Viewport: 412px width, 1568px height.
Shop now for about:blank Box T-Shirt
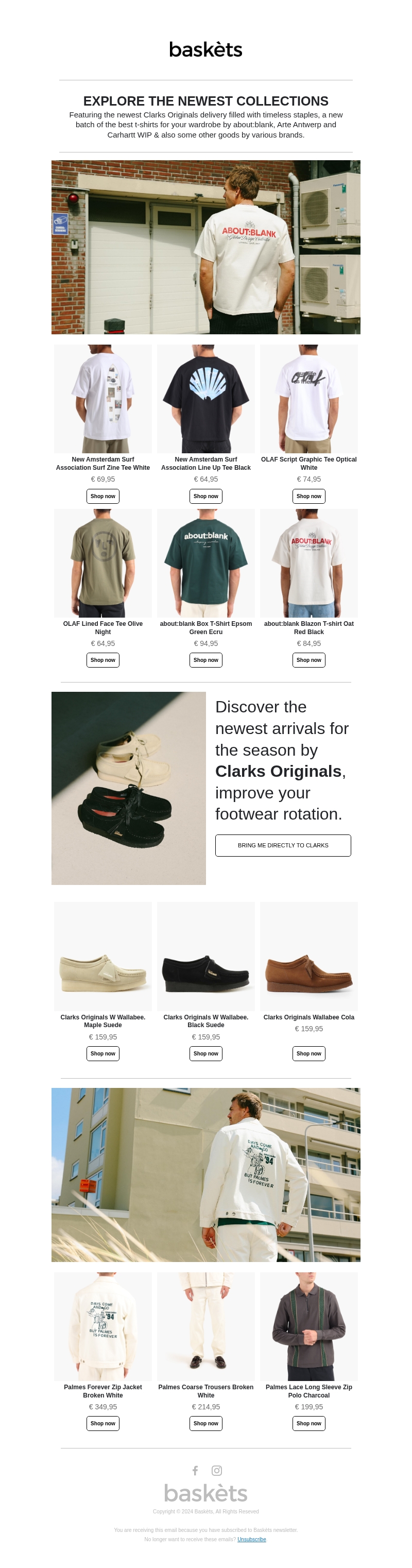click(205, 660)
